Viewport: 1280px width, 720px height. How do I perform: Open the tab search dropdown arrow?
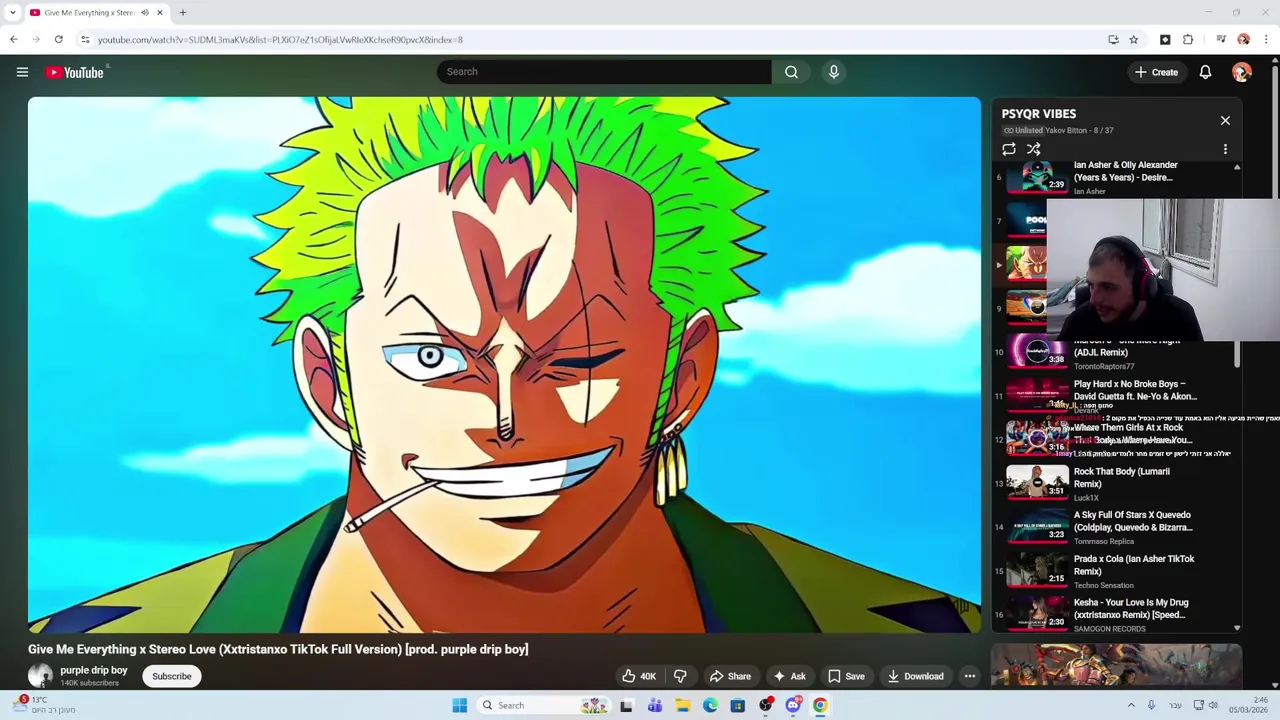tap(12, 12)
